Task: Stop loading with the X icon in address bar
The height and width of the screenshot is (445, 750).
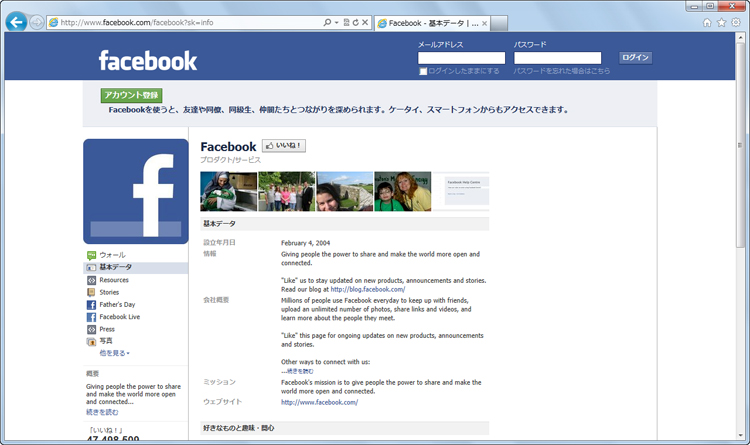Action: click(365, 22)
